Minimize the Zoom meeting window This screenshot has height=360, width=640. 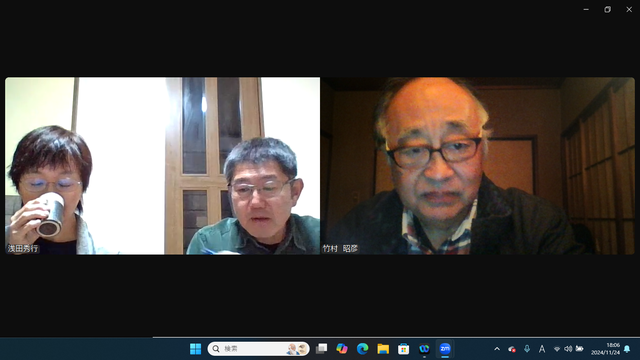[x=586, y=9]
